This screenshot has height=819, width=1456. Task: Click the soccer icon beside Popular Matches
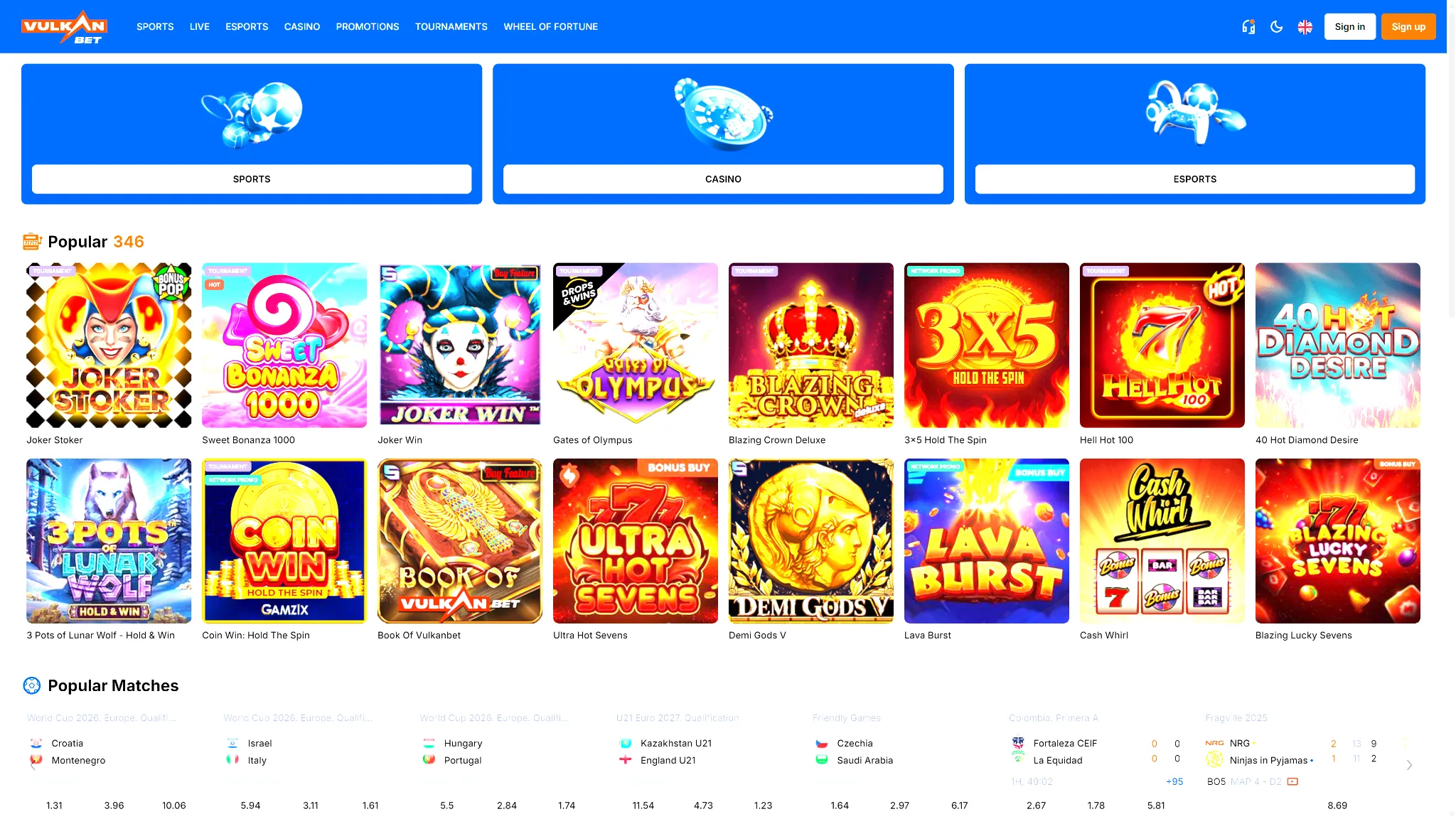pyautogui.click(x=32, y=685)
